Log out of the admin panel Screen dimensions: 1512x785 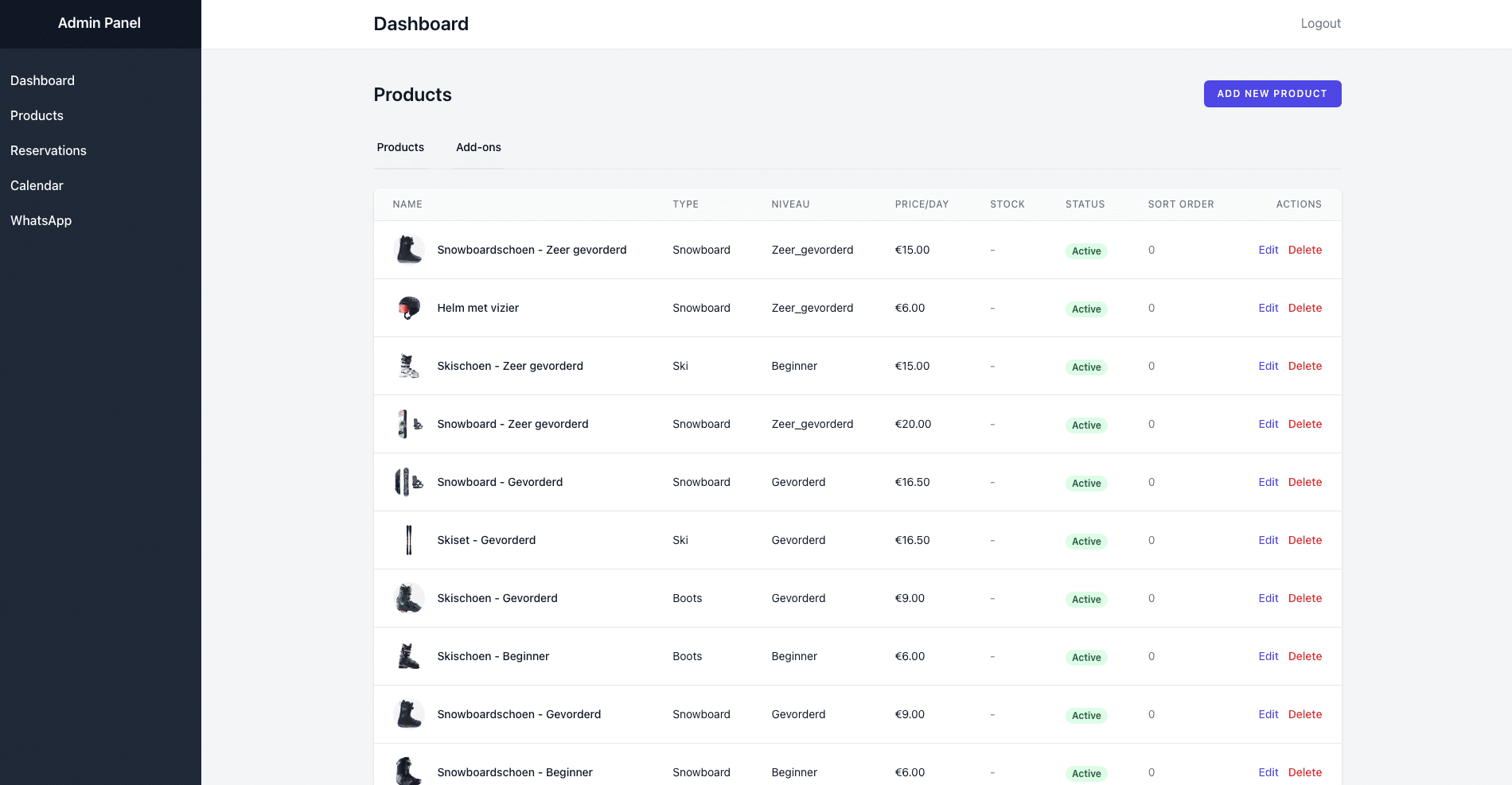point(1320,24)
